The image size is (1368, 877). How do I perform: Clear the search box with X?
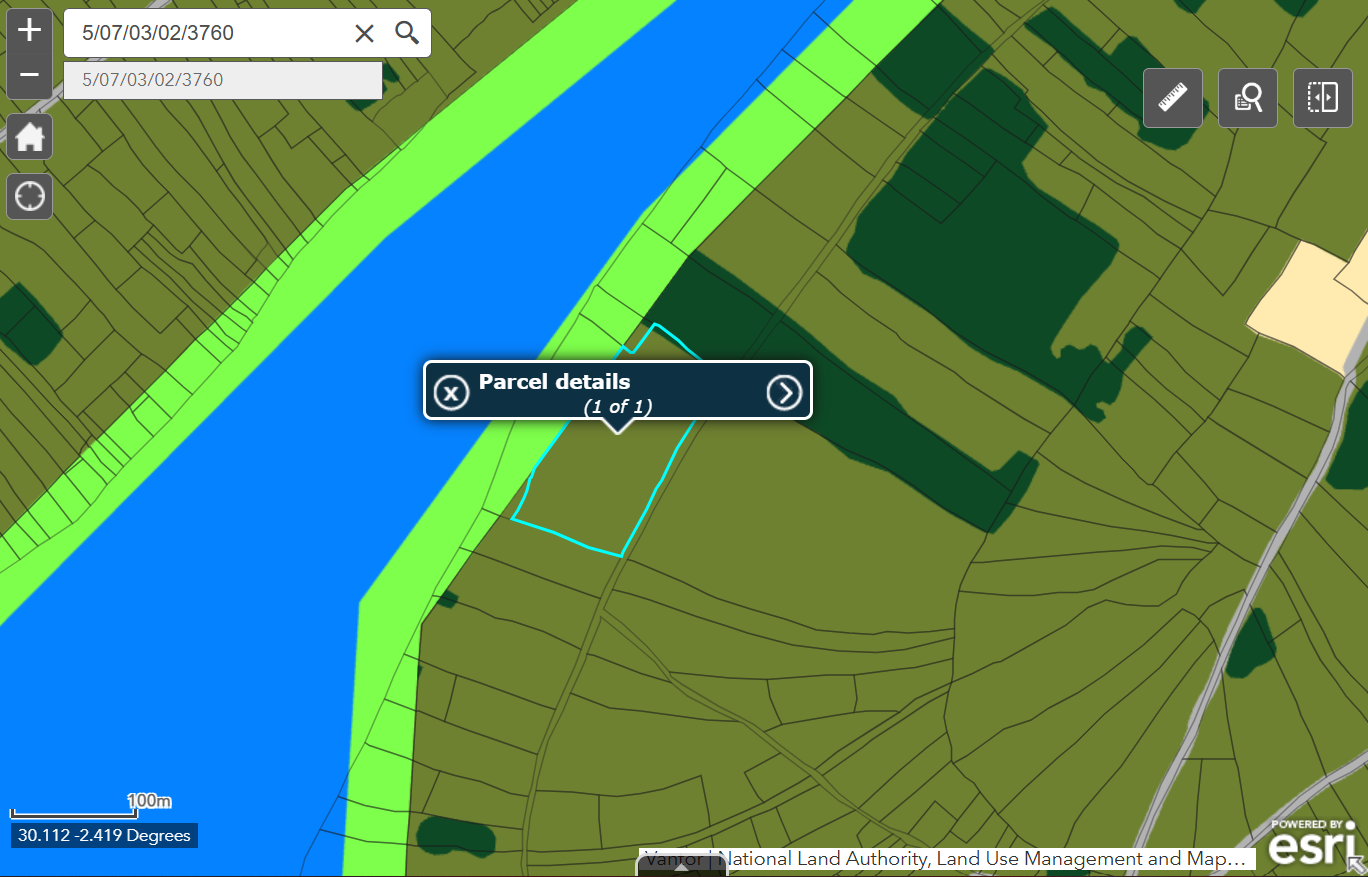[364, 33]
